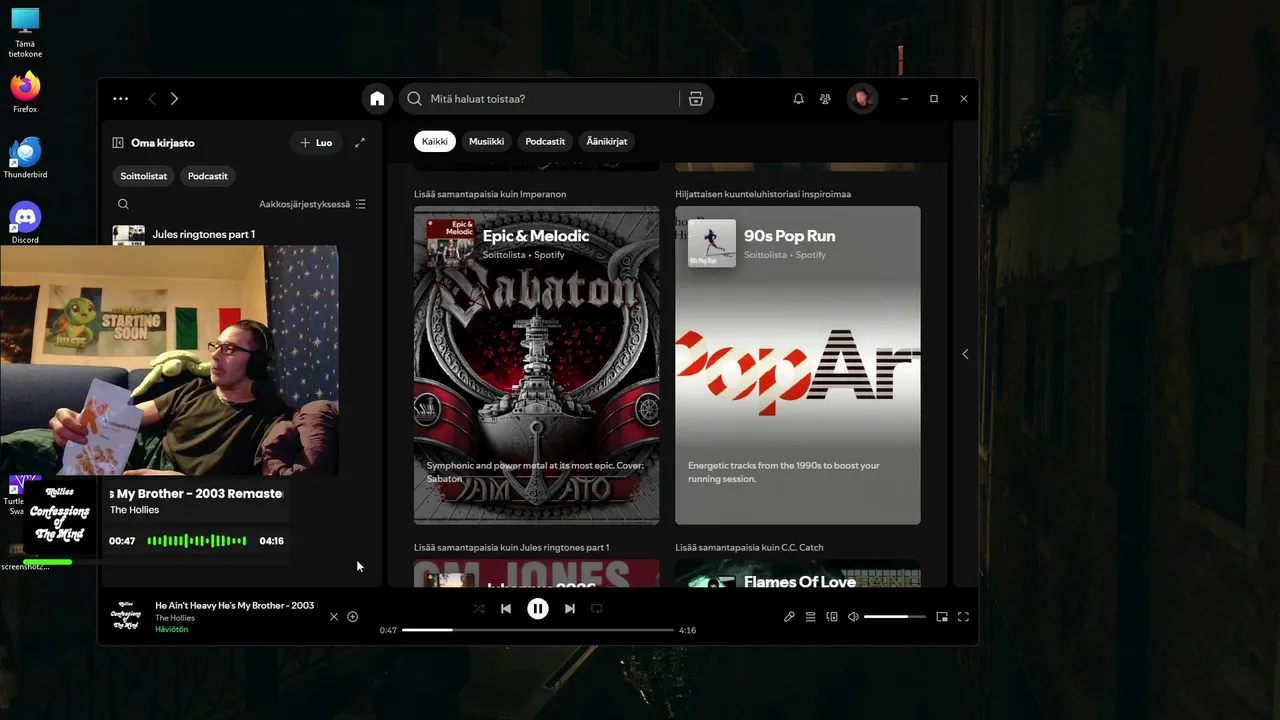This screenshot has width=1280, height=720.
Task: Go forward using the right arrow
Action: 174,99
